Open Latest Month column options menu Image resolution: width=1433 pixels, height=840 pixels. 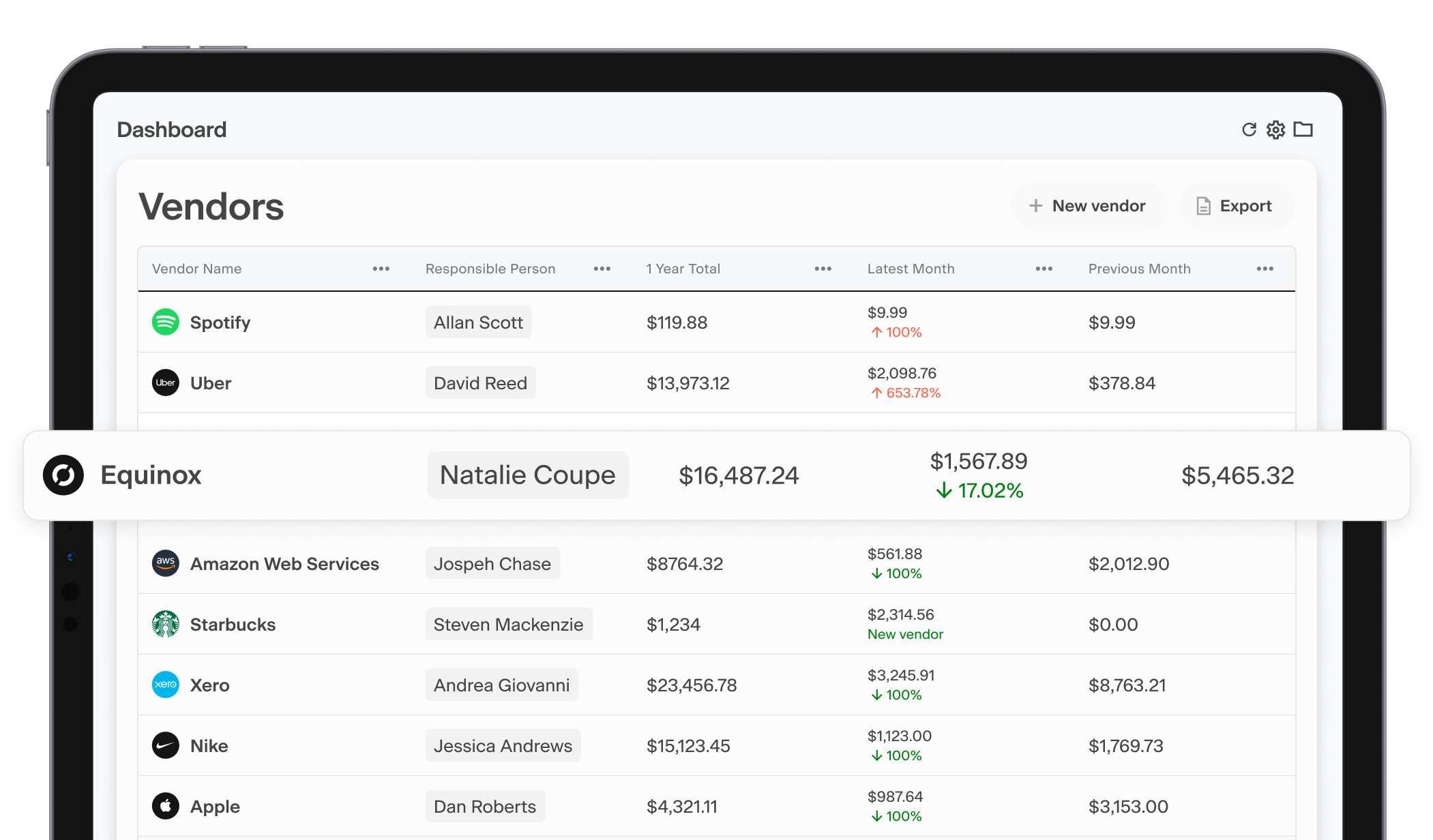coord(1044,269)
